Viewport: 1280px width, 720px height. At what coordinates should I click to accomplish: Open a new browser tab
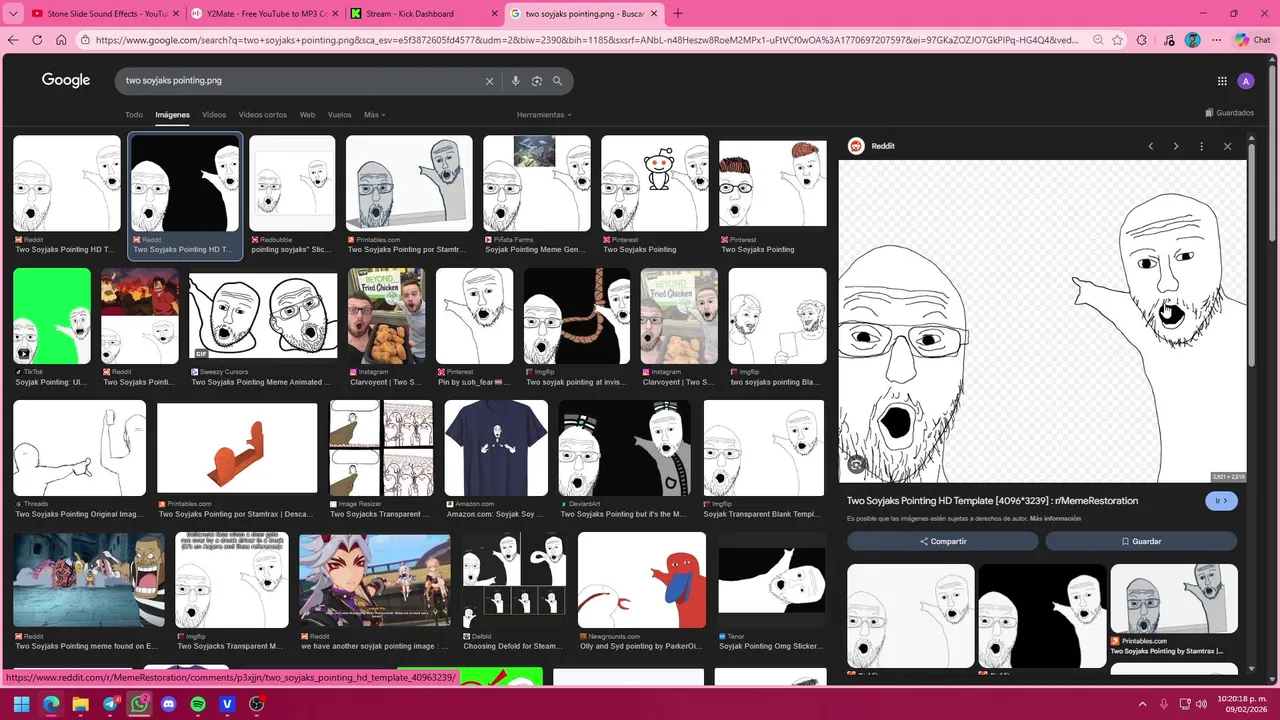point(677,14)
